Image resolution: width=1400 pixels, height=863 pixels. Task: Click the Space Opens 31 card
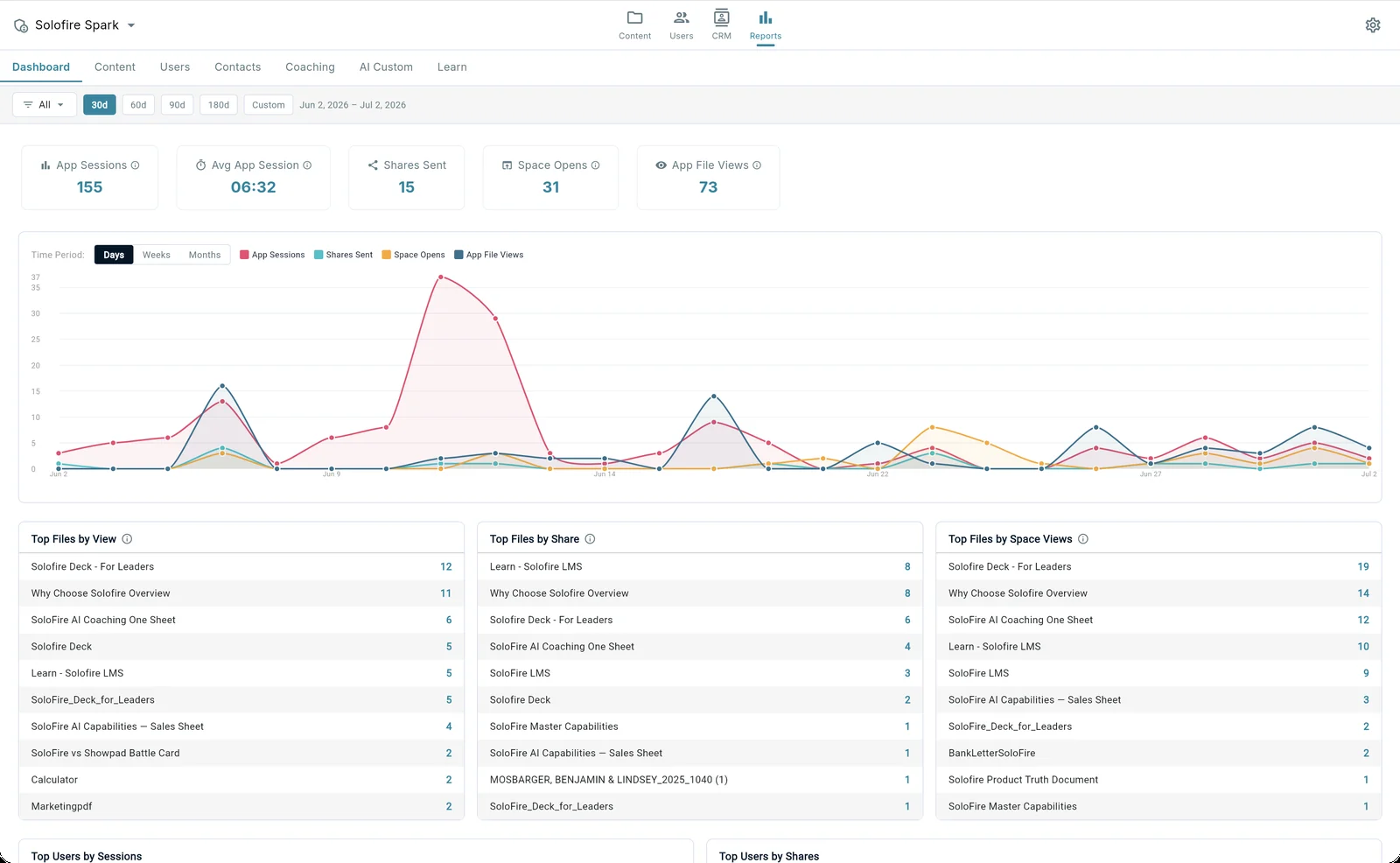pos(550,178)
